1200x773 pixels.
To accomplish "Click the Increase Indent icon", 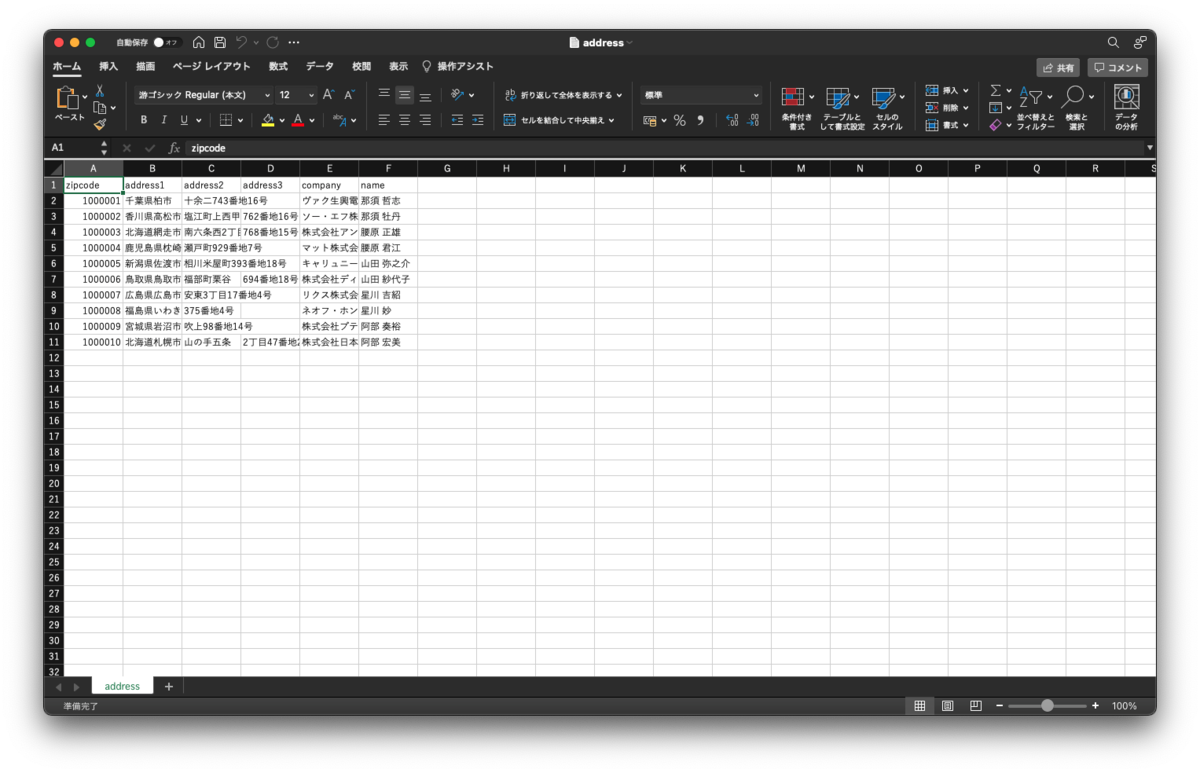I will [x=478, y=120].
